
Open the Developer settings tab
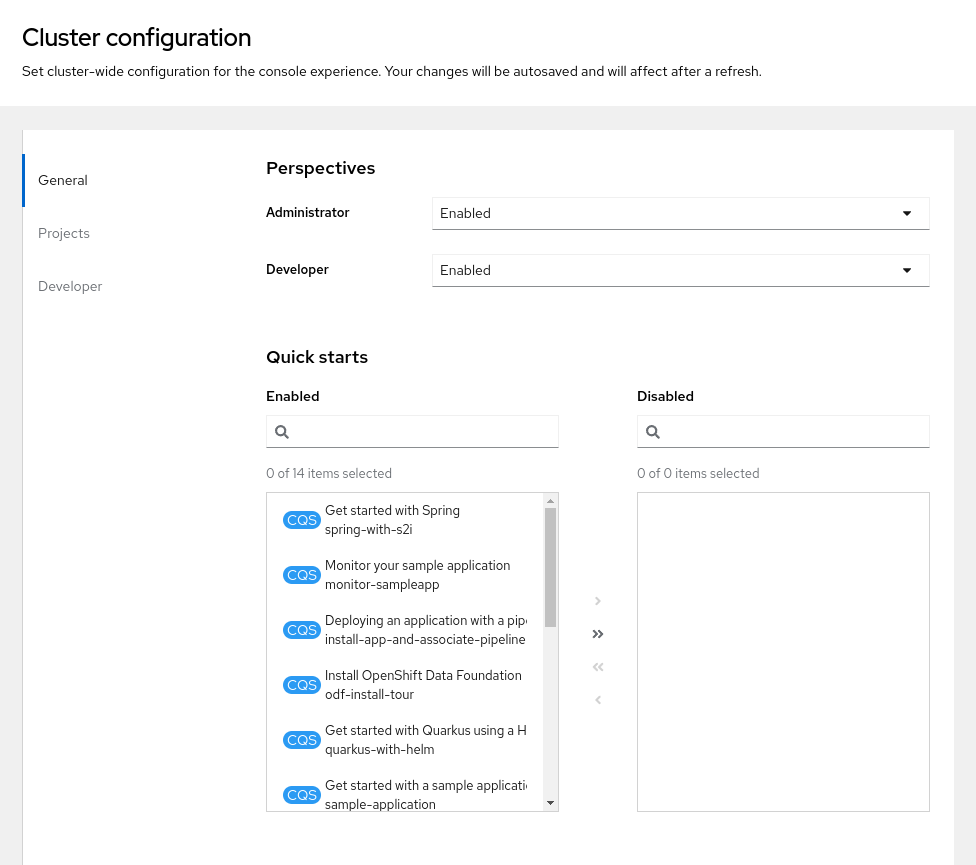point(70,286)
